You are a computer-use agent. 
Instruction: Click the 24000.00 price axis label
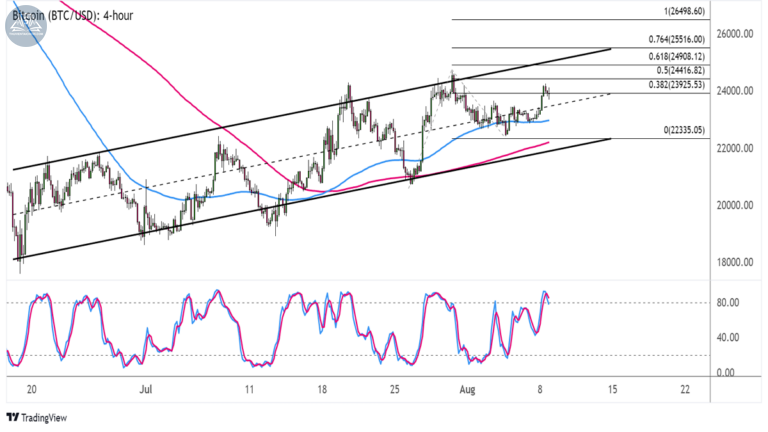coord(735,91)
